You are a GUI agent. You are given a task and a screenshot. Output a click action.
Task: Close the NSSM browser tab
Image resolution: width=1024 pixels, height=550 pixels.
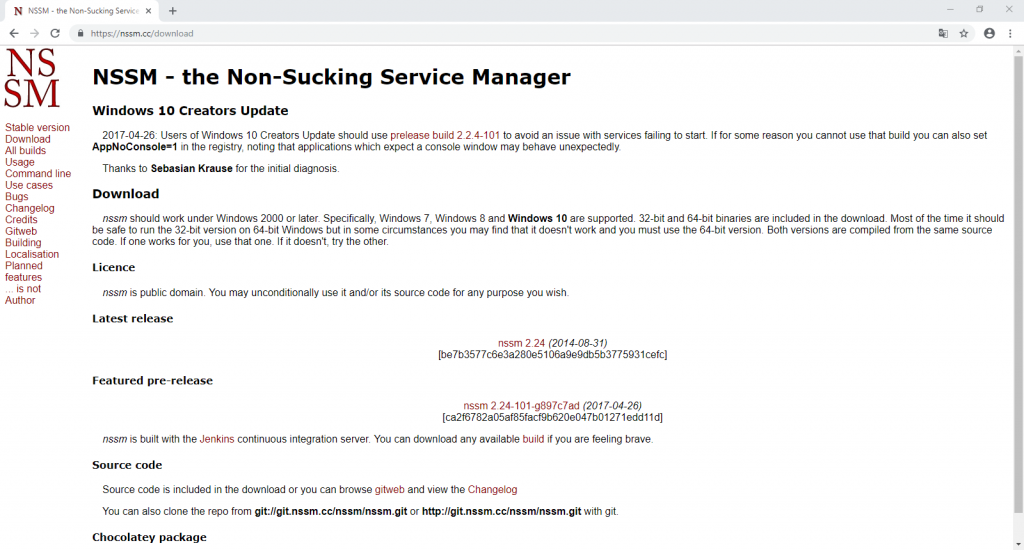pos(148,11)
